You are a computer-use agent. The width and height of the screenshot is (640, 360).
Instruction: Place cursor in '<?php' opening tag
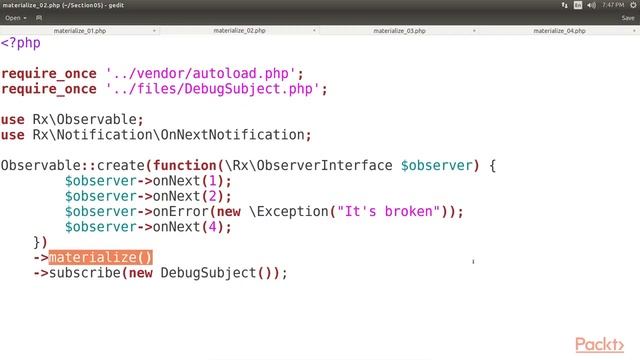point(21,43)
